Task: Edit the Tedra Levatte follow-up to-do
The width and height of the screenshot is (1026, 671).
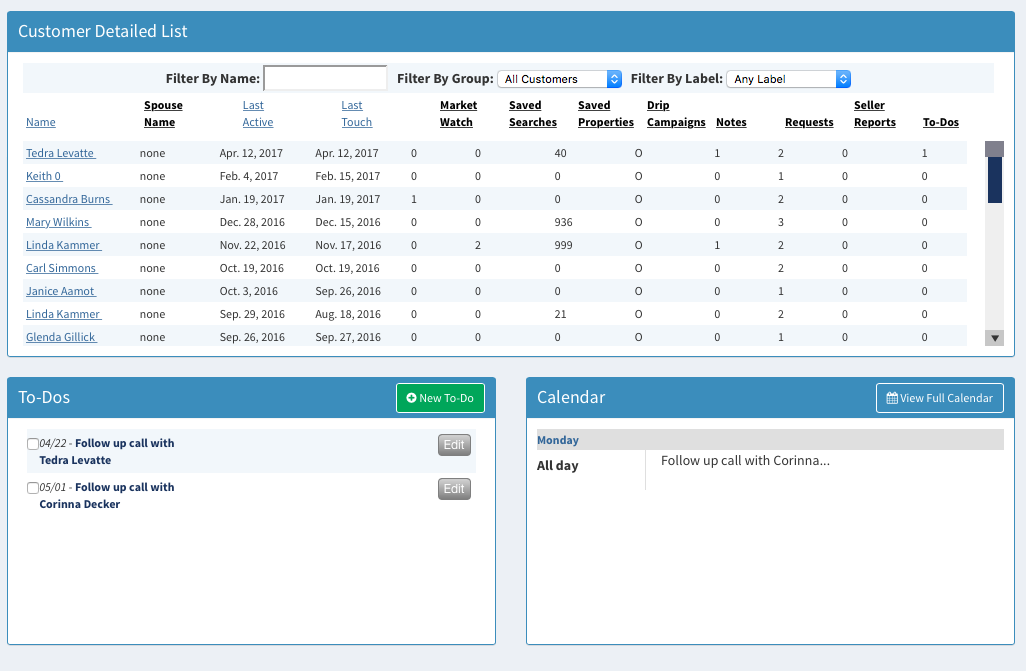Action: tap(454, 444)
